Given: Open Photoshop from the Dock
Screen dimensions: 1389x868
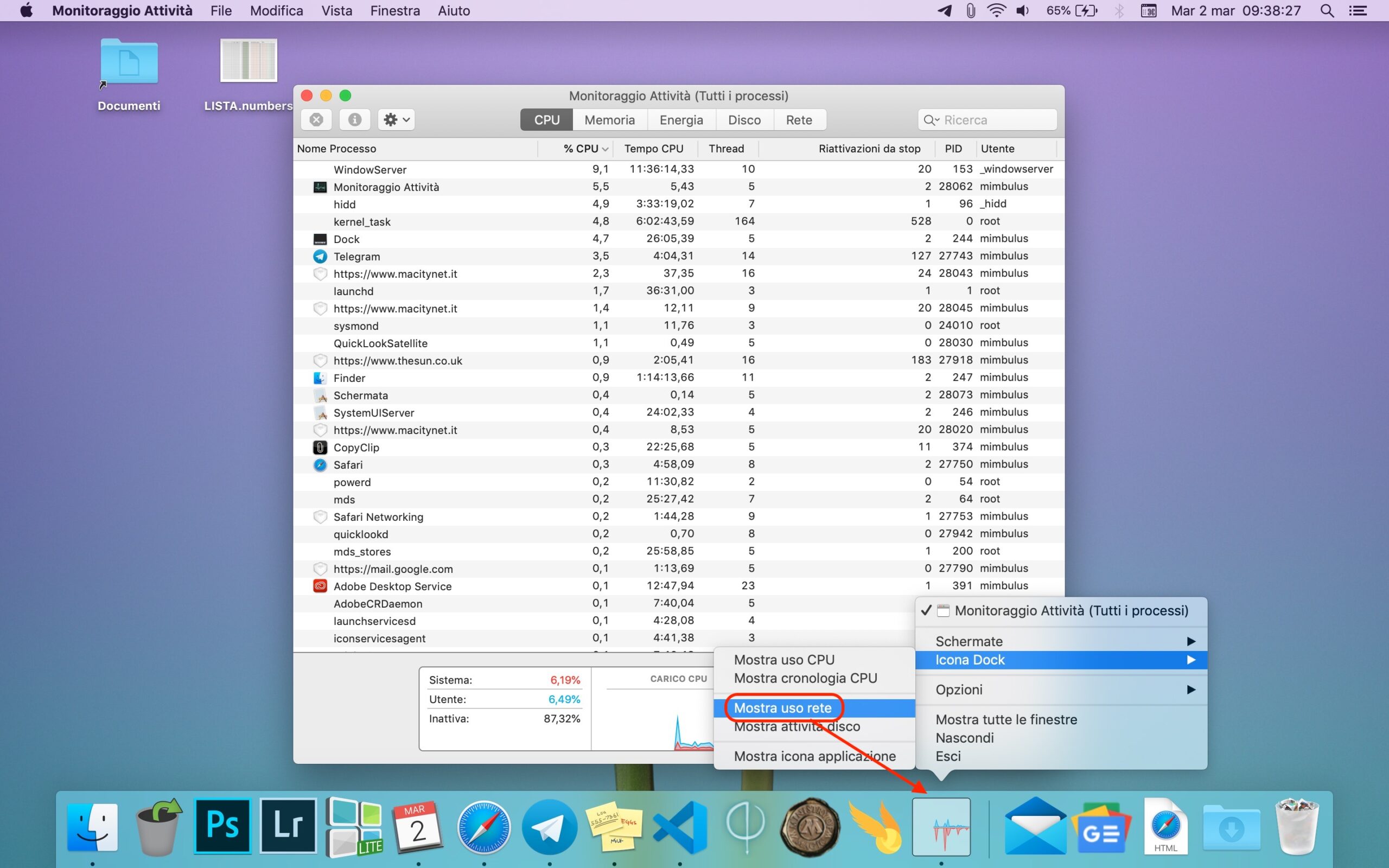Looking at the screenshot, I should point(222,827).
